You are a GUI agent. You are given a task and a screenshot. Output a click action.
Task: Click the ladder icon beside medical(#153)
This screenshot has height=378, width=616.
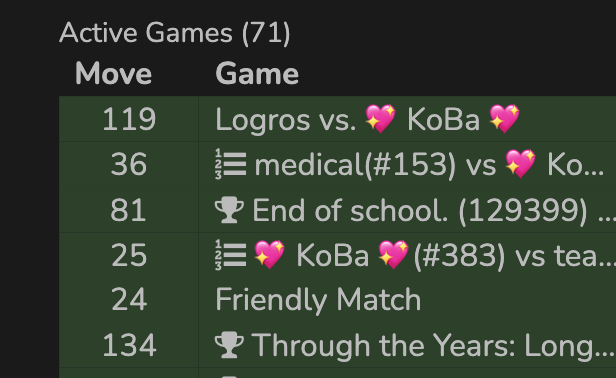(231, 164)
